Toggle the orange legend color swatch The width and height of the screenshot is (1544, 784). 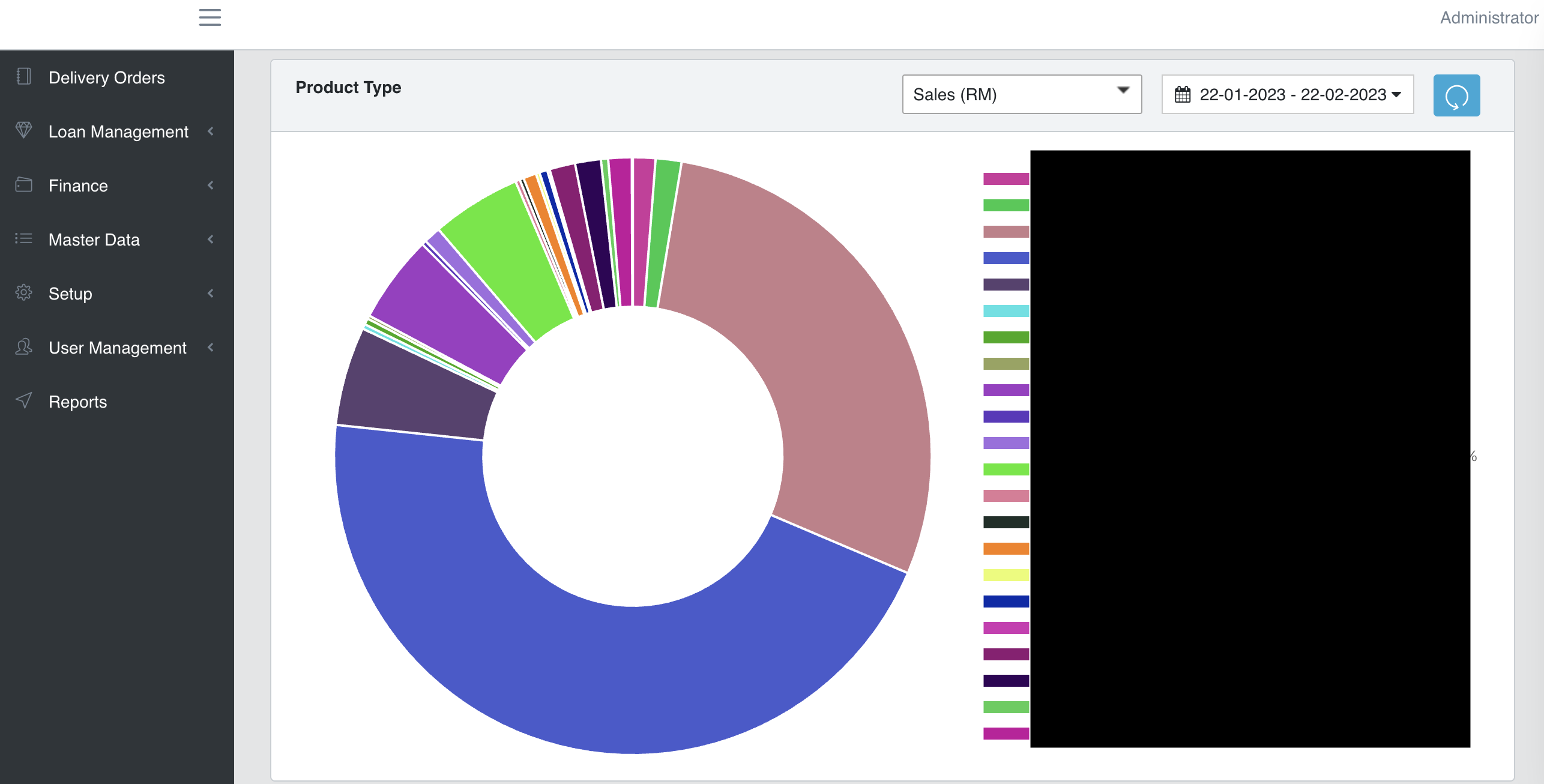(1006, 549)
